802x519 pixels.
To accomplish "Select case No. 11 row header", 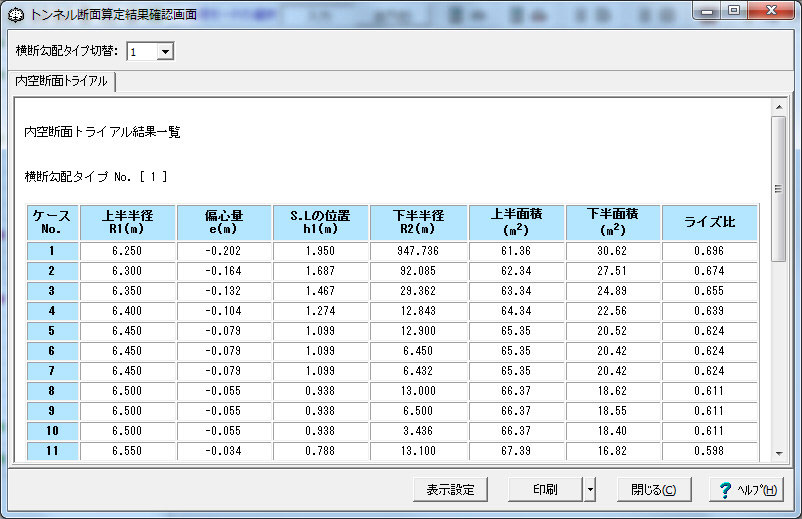I will click(52, 451).
